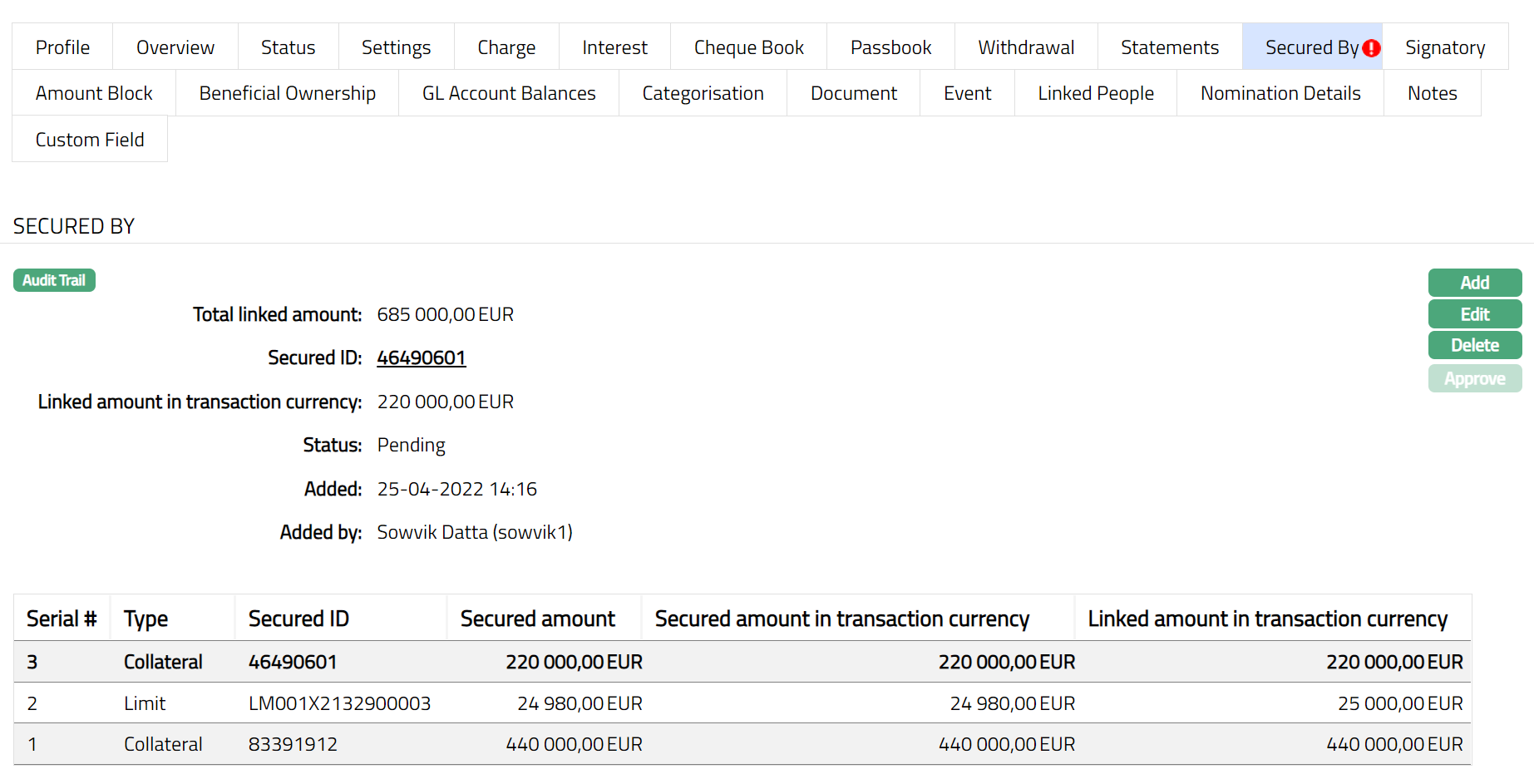The height and width of the screenshot is (784, 1534).
Task: Switch to the Profile tab
Action: pos(62,47)
